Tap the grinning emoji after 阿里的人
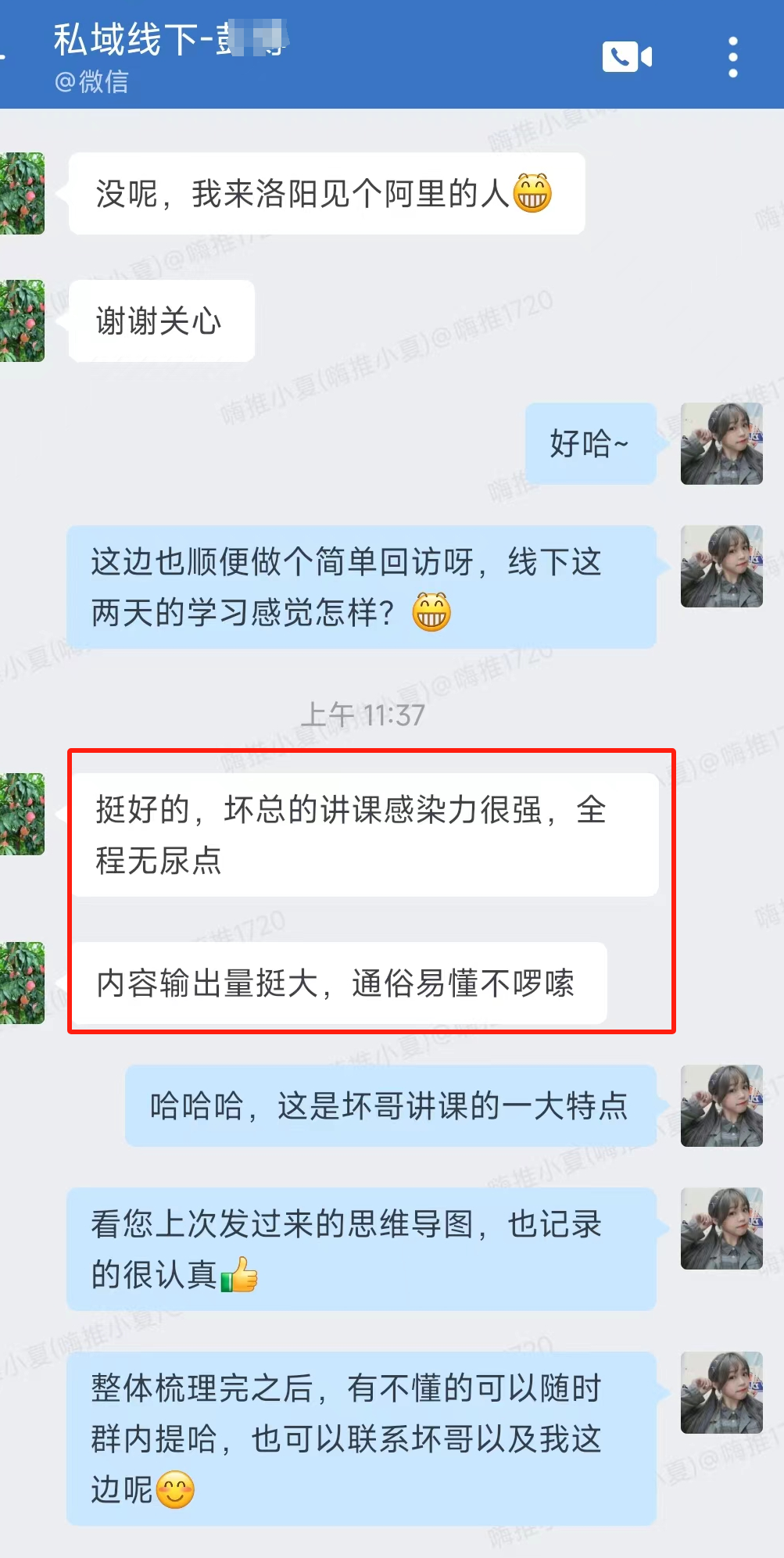 pyautogui.click(x=532, y=193)
